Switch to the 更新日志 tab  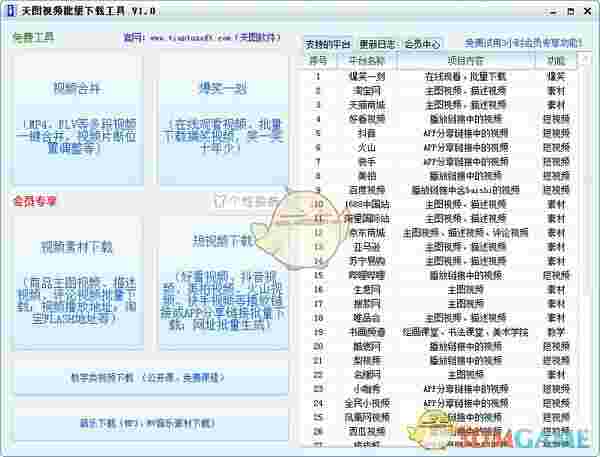377,44
